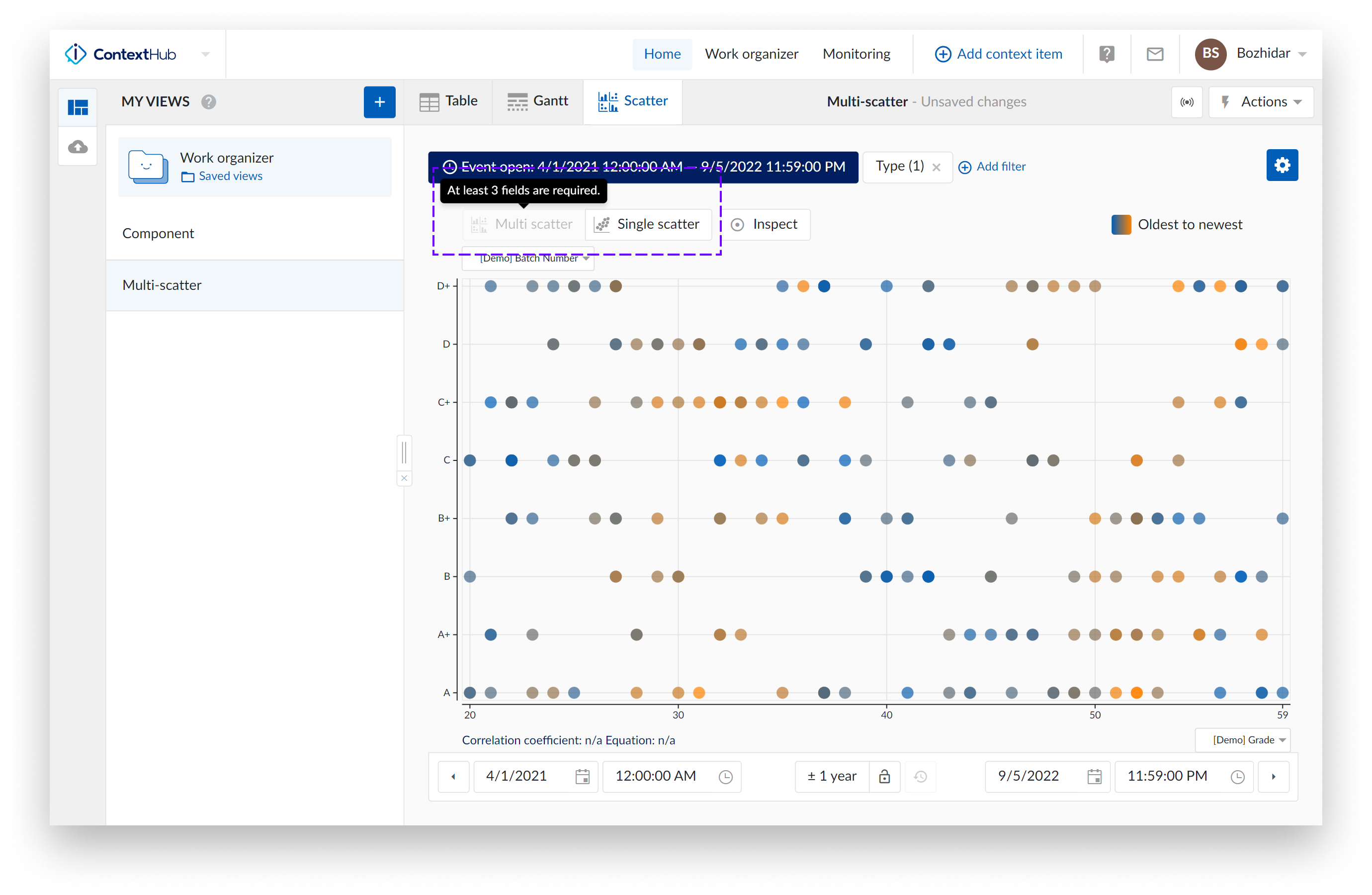Toggle Inspect mode on

click(765, 224)
